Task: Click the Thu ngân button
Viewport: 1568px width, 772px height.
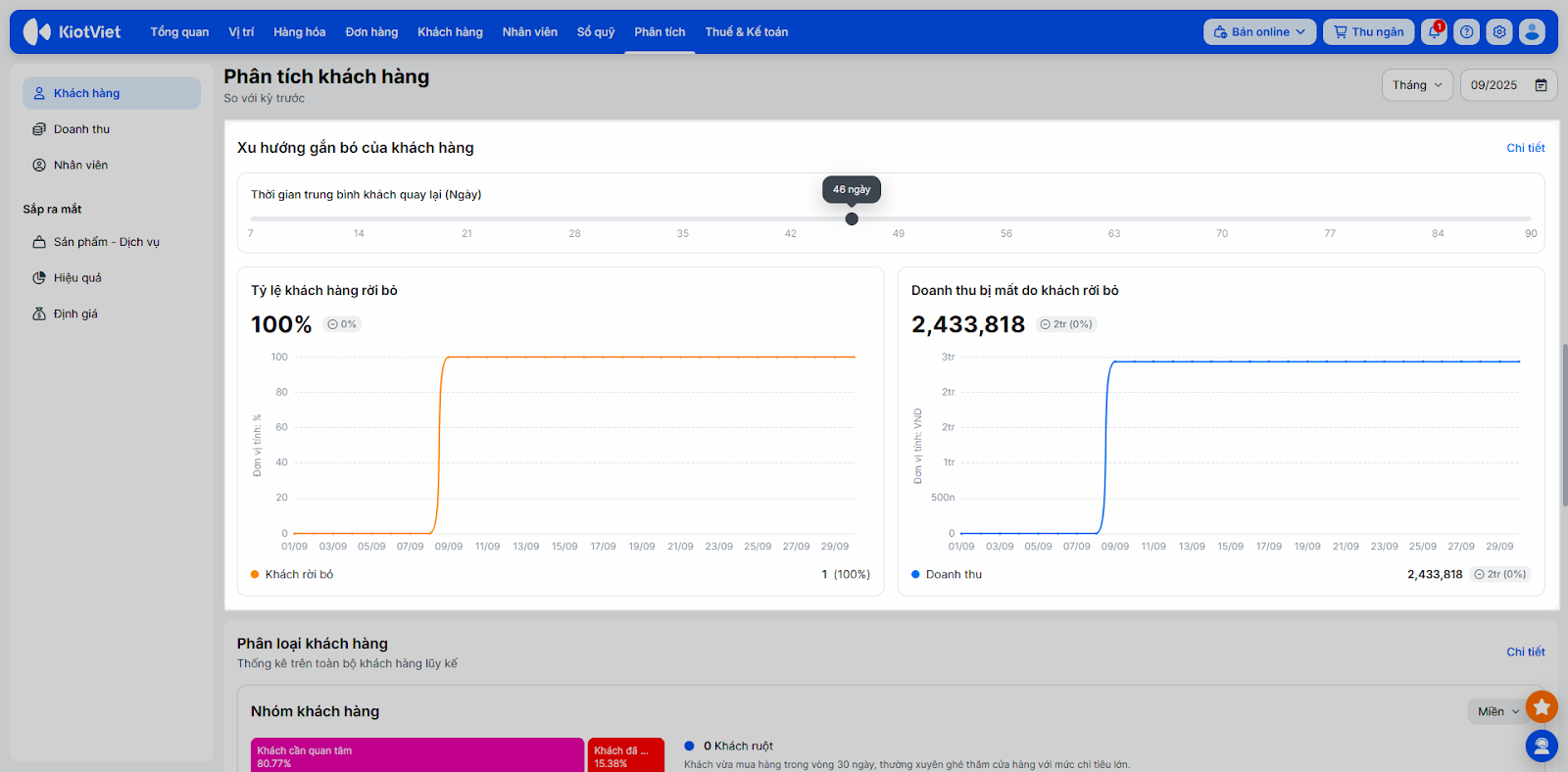Action: pos(1368,32)
